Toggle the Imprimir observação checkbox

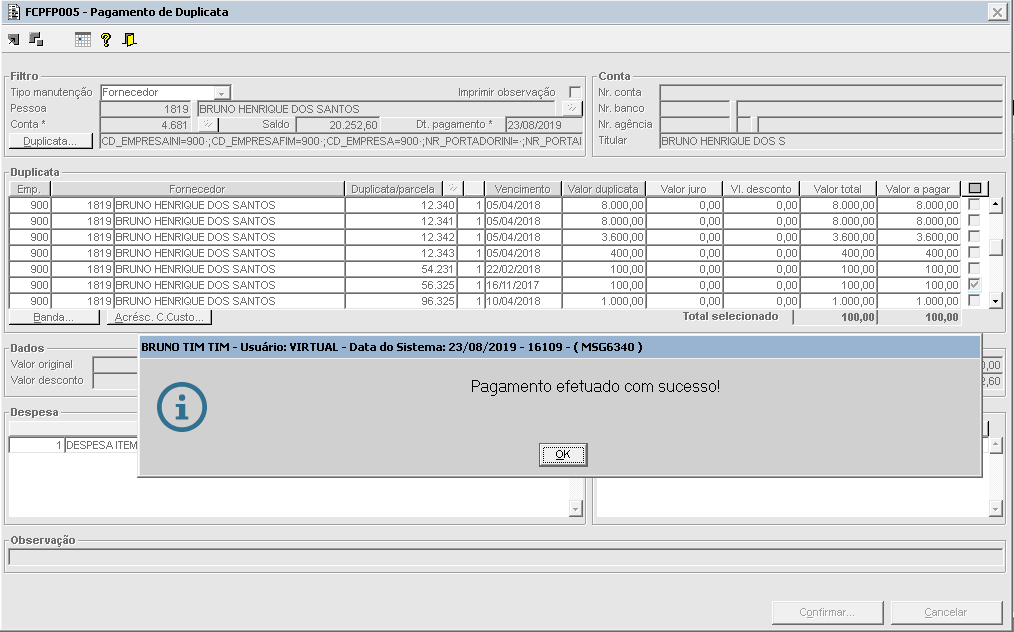click(x=574, y=93)
